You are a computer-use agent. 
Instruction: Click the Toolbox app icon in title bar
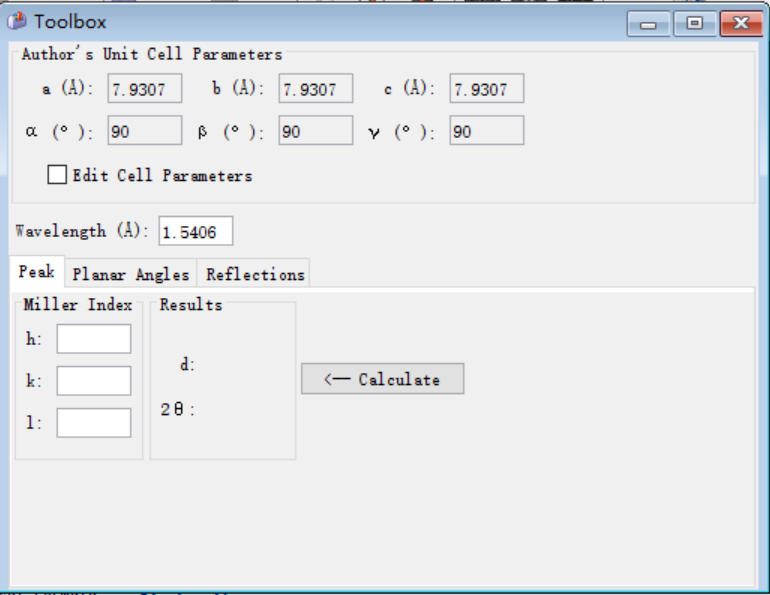pyautogui.click(x=16, y=22)
